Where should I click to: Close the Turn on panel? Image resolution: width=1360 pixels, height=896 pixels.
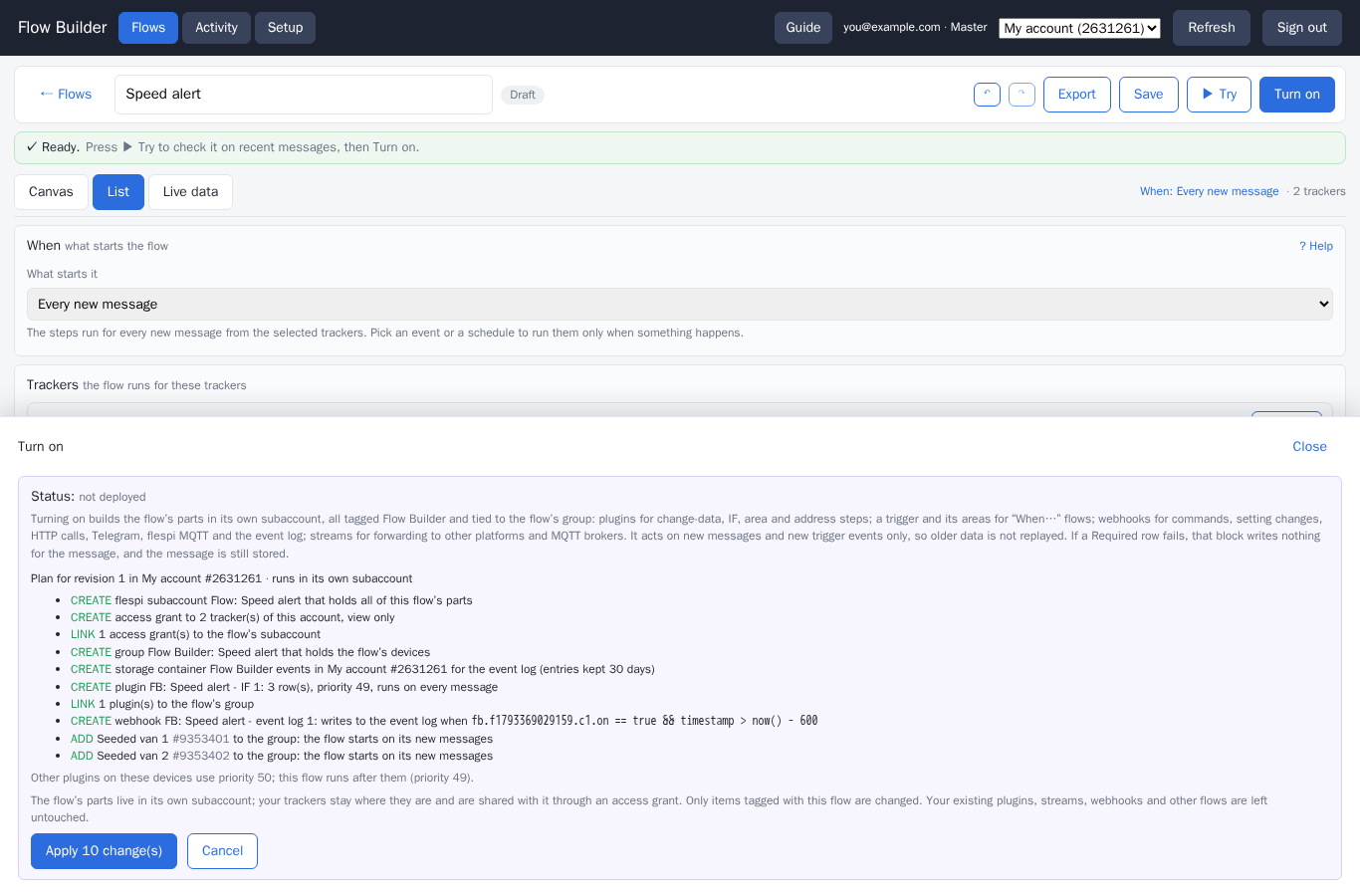1309,447
